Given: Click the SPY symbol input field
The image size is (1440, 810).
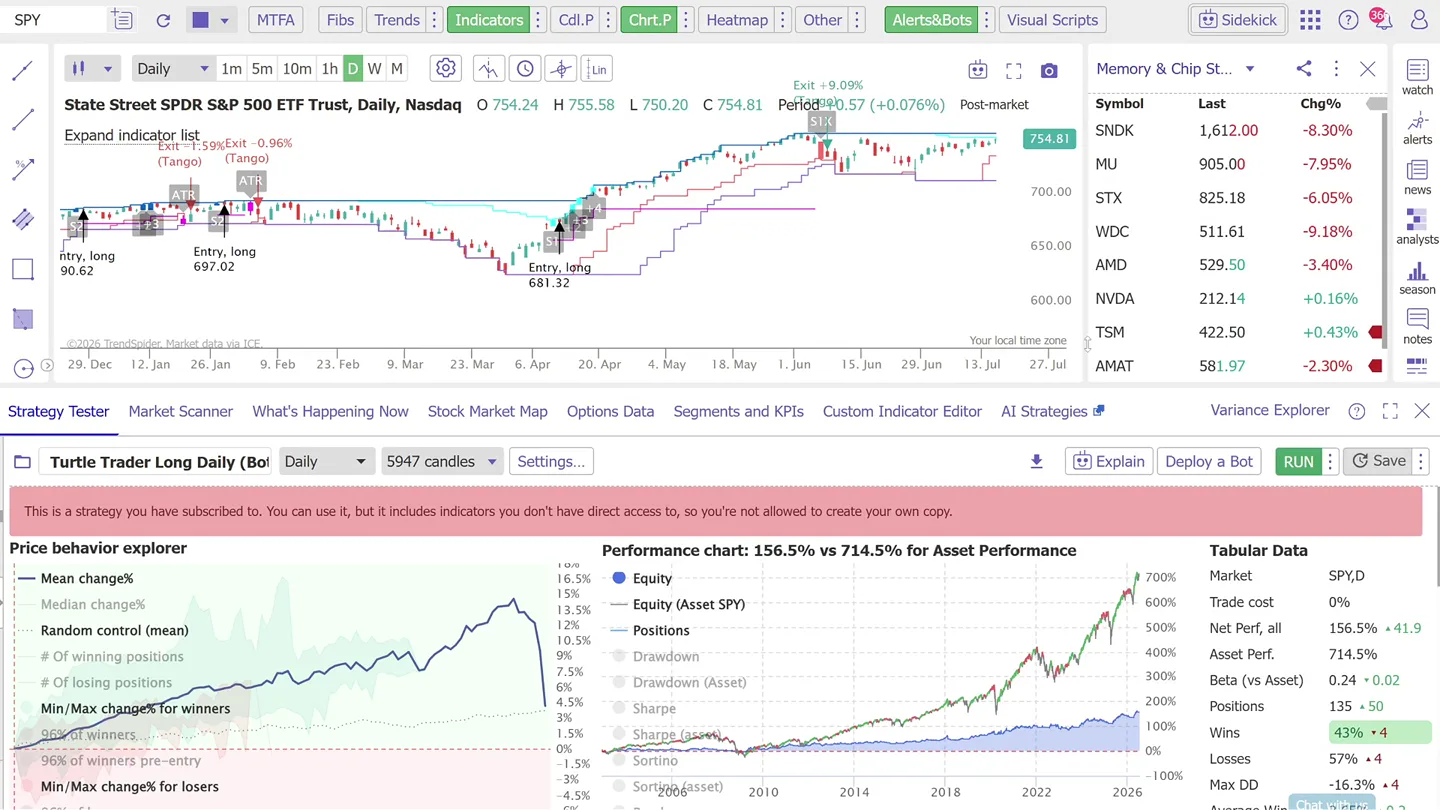Looking at the screenshot, I should tap(54, 20).
